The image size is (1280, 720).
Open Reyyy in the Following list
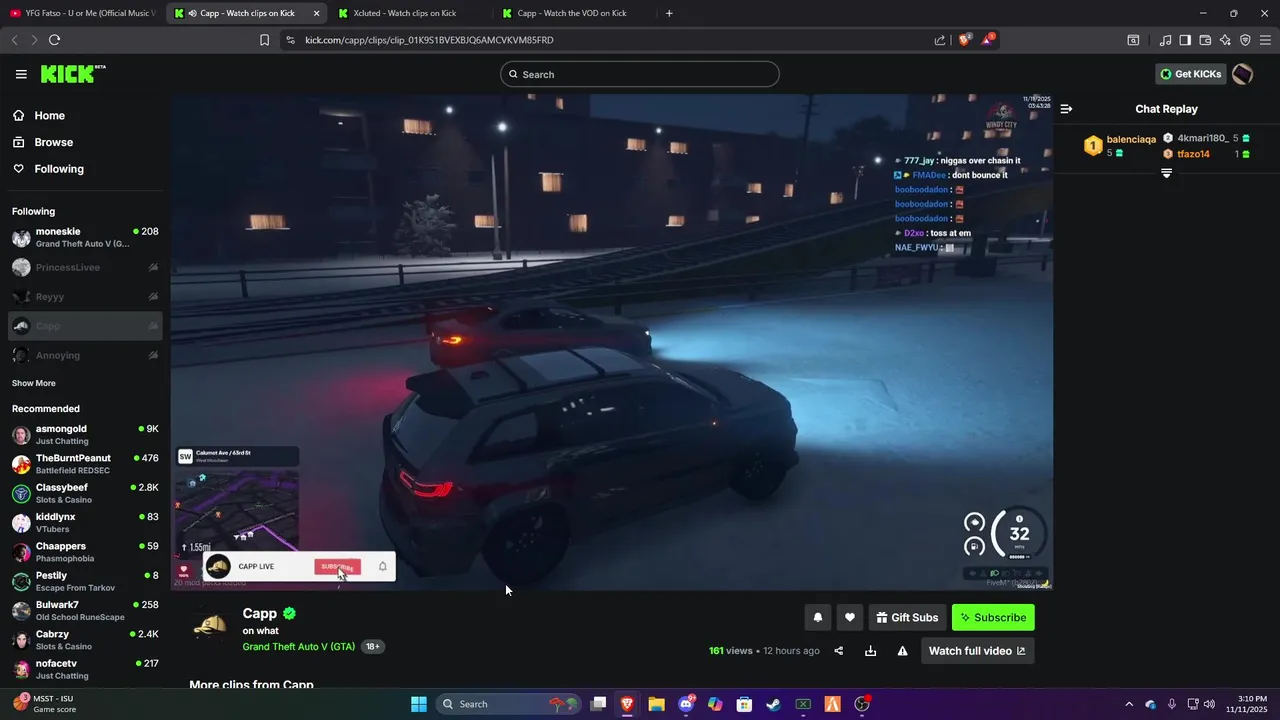pyautogui.click(x=85, y=297)
